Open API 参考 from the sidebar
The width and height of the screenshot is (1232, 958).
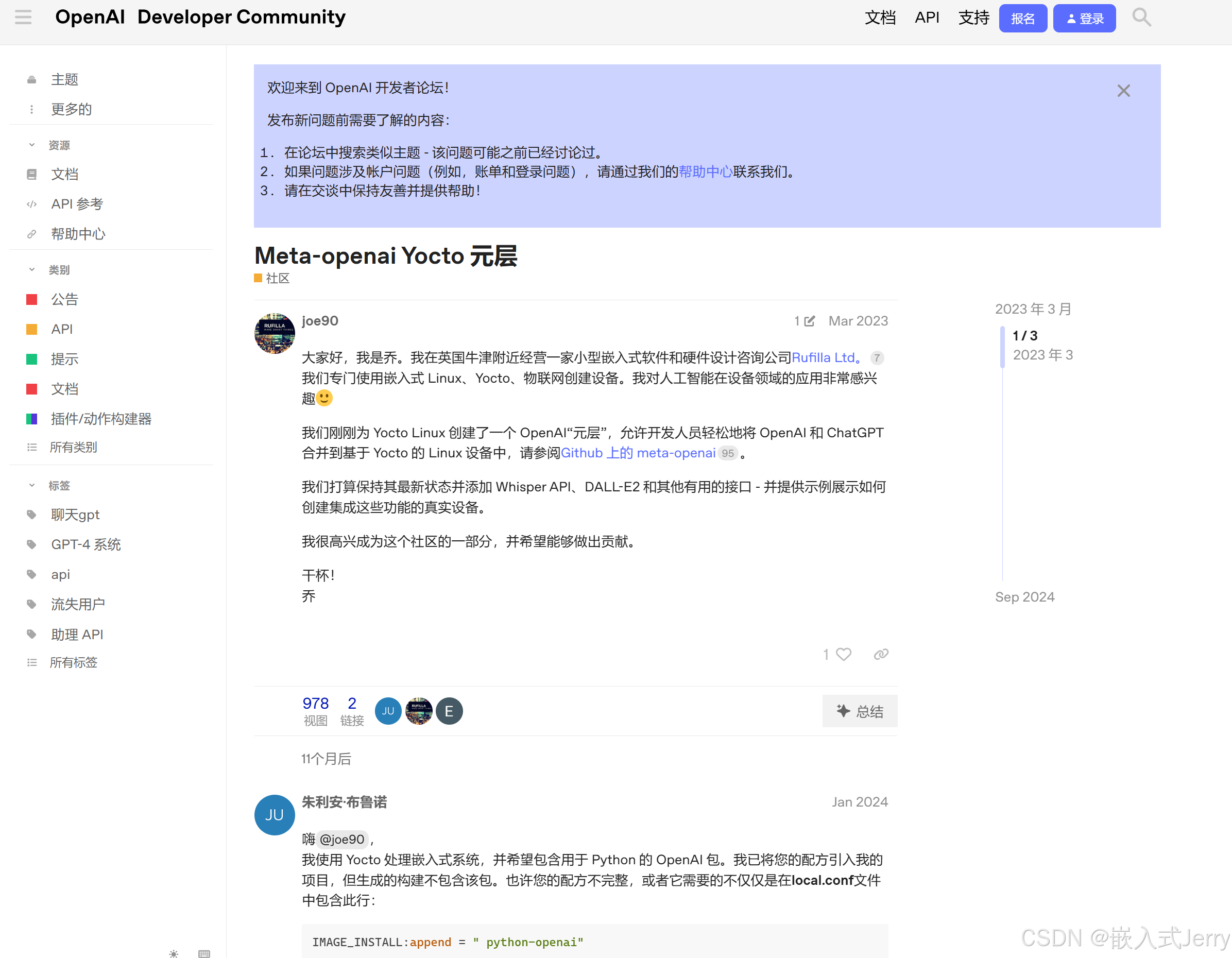tap(77, 203)
